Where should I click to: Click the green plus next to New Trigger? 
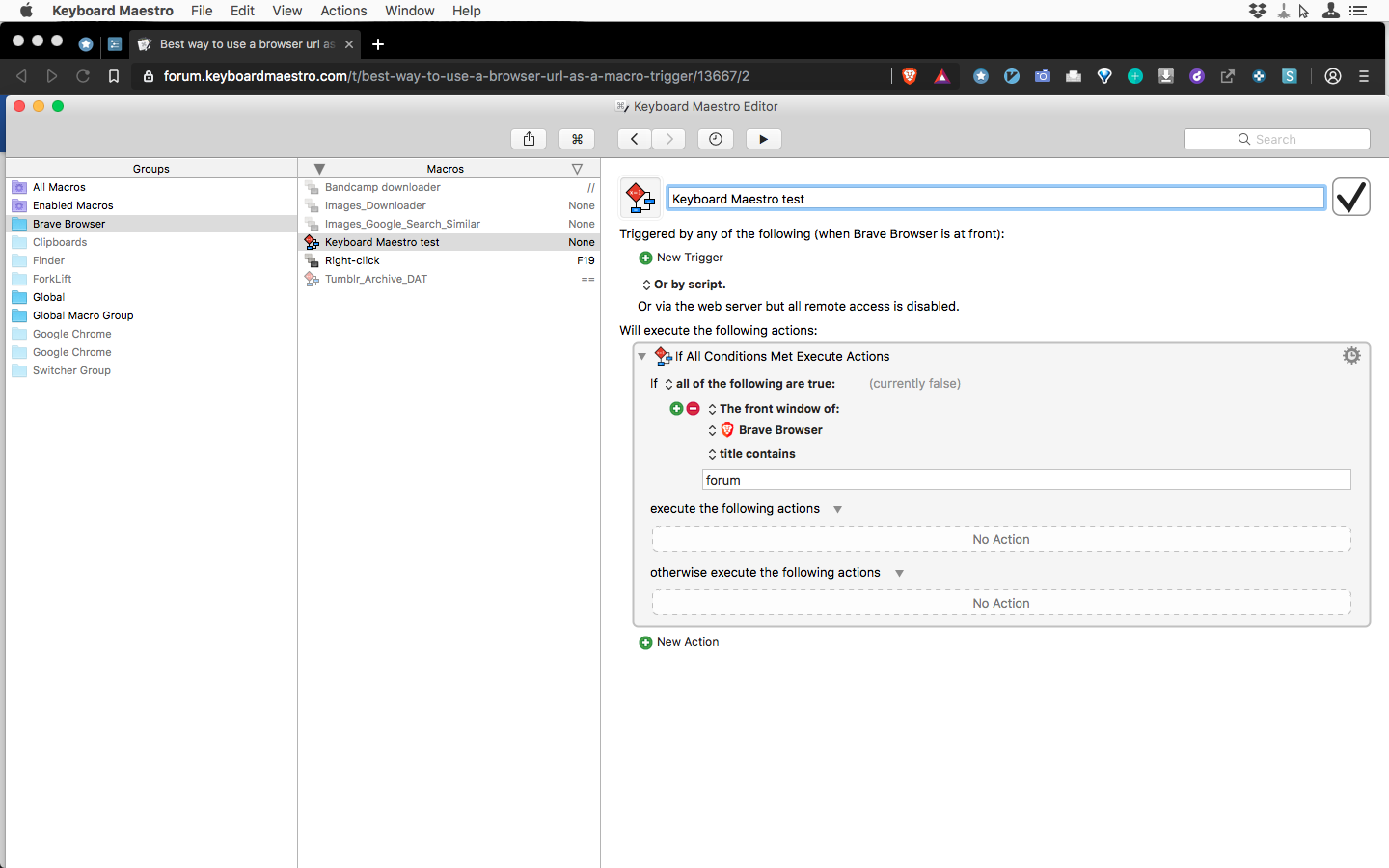click(645, 258)
